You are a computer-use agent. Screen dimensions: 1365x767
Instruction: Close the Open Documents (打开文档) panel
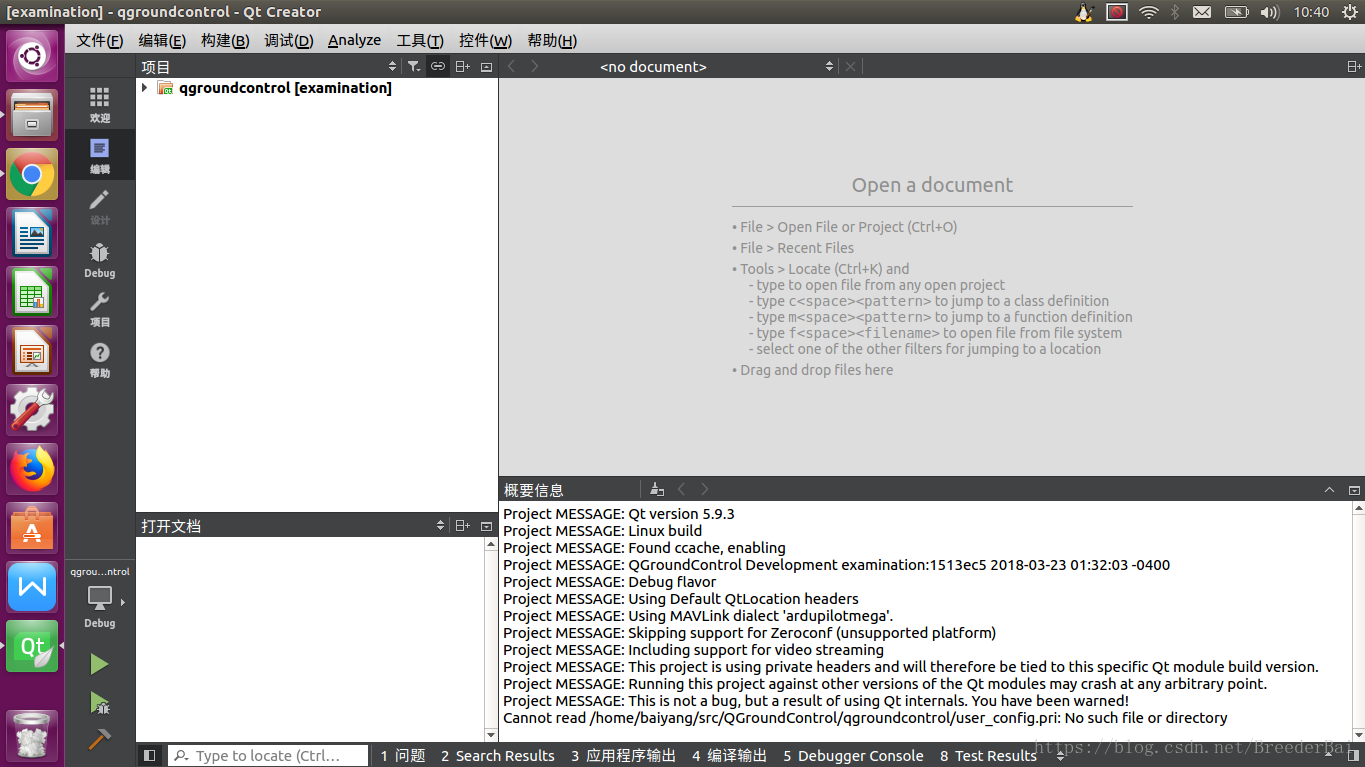click(x=486, y=525)
